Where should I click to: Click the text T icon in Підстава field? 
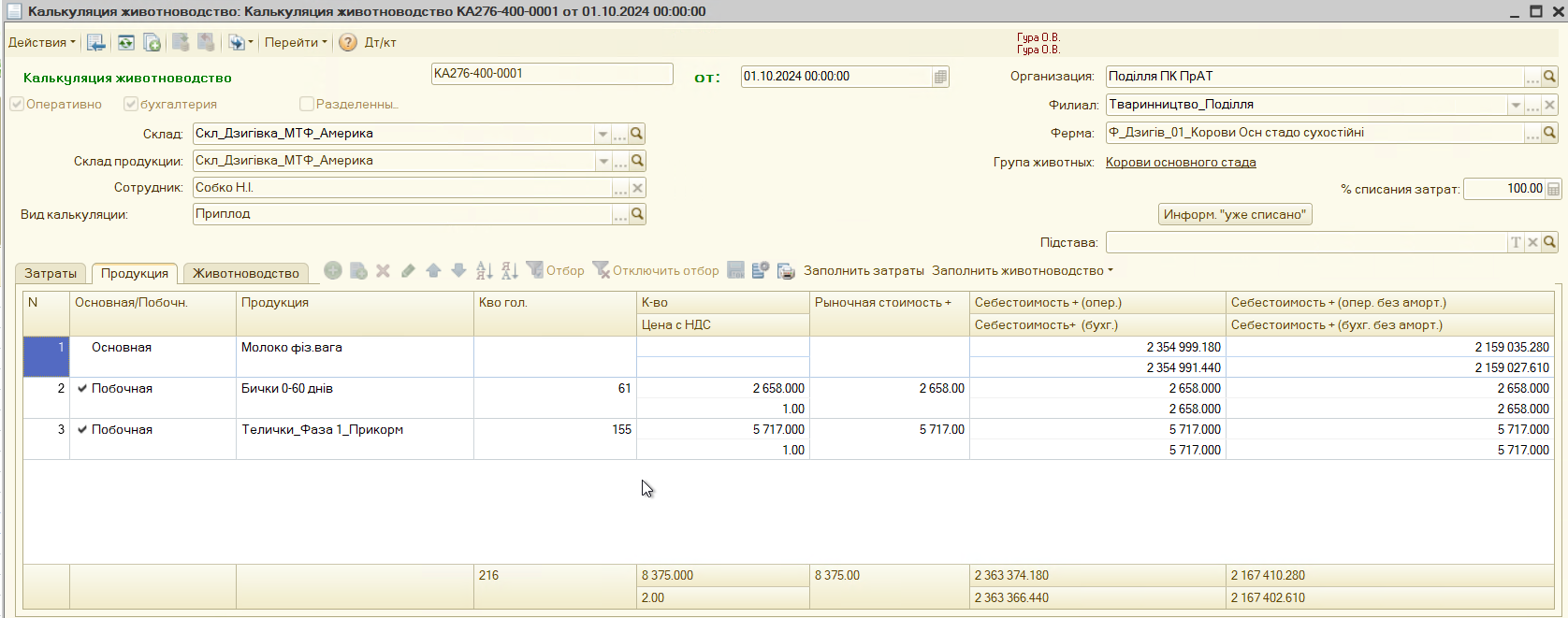coord(1516,243)
